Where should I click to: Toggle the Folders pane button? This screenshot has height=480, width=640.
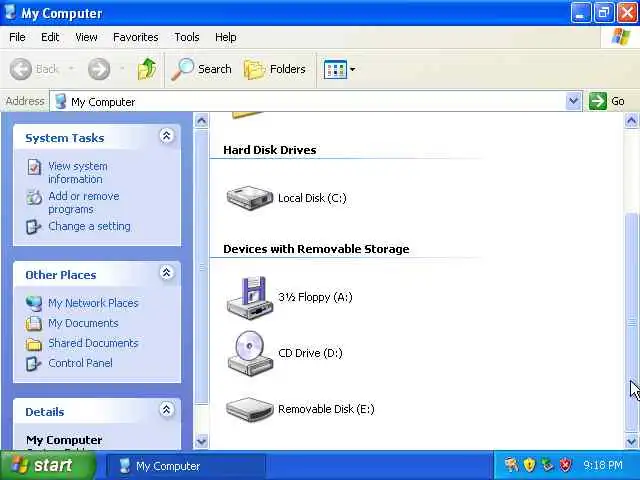click(275, 69)
